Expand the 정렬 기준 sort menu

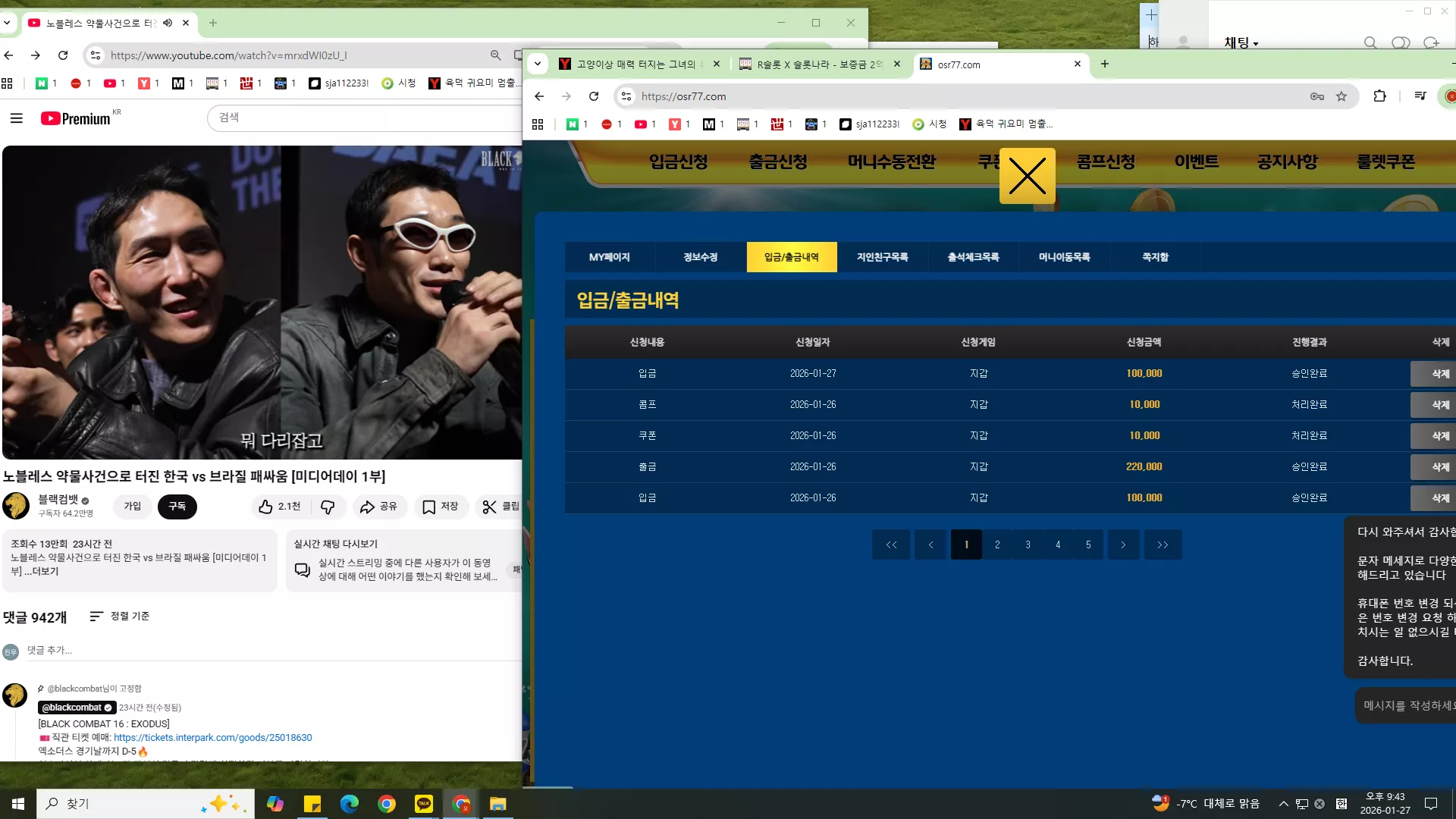[120, 617]
